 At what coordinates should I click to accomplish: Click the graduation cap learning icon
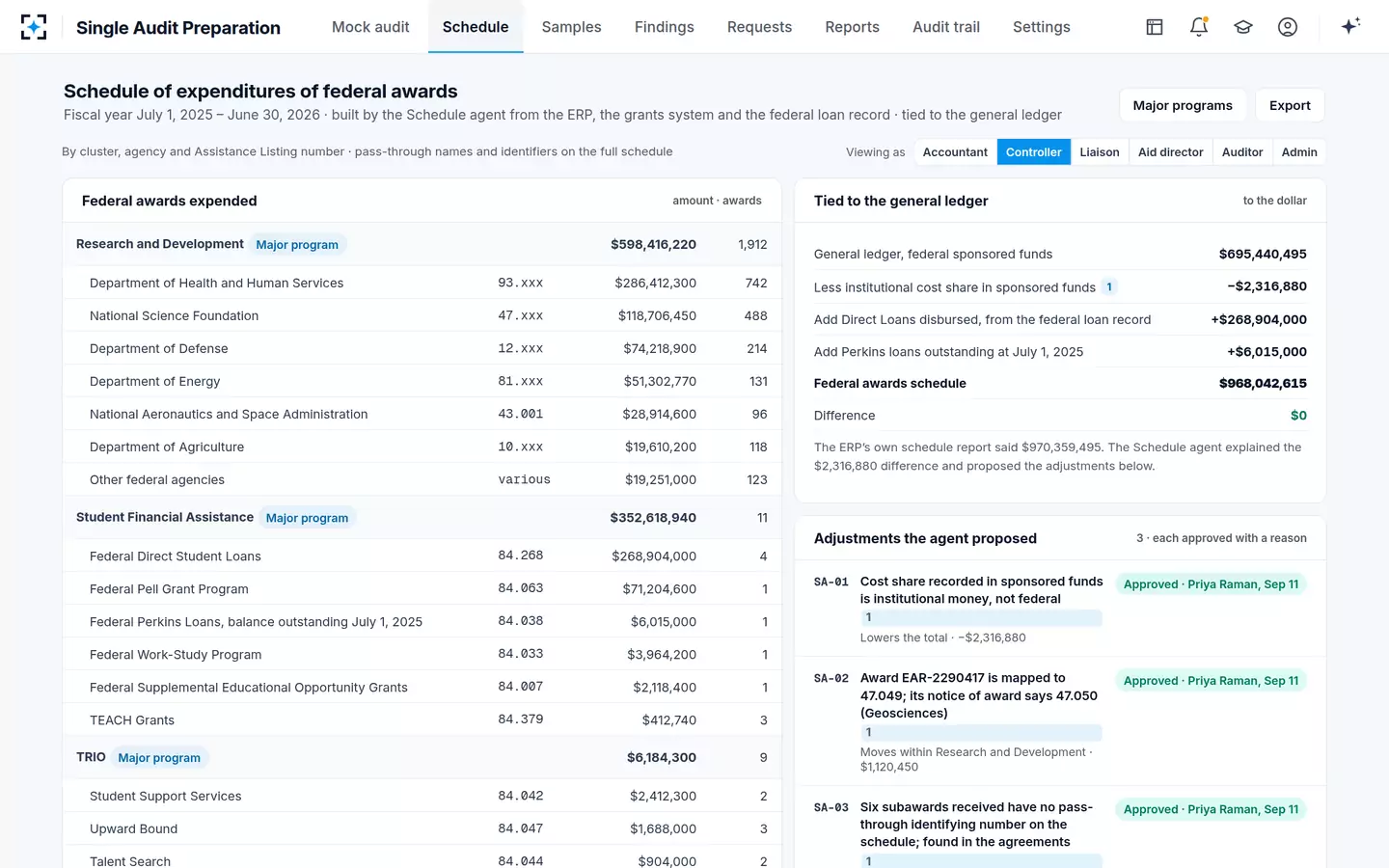[x=1243, y=27]
